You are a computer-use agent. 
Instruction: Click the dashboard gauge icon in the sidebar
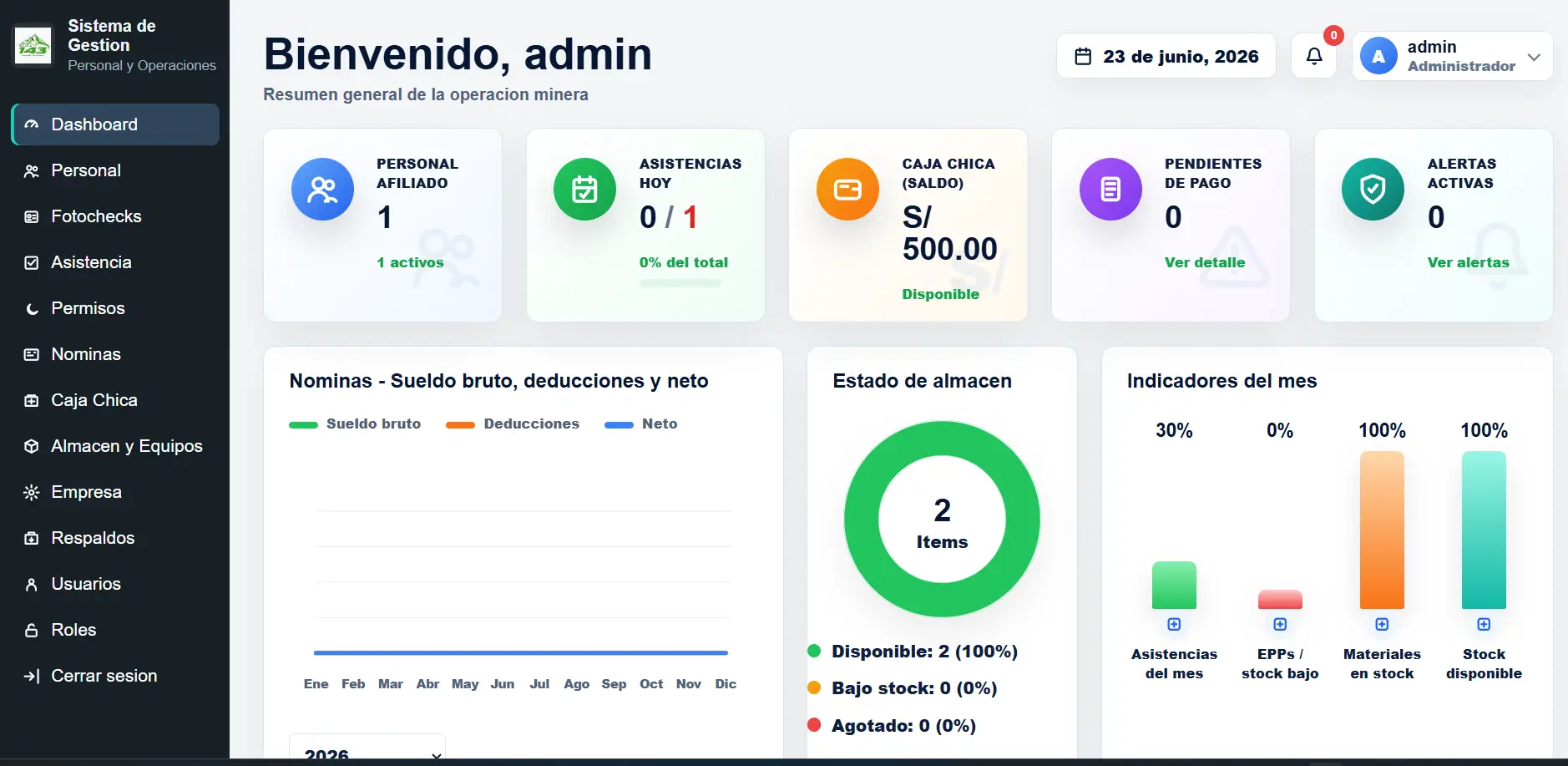point(32,124)
